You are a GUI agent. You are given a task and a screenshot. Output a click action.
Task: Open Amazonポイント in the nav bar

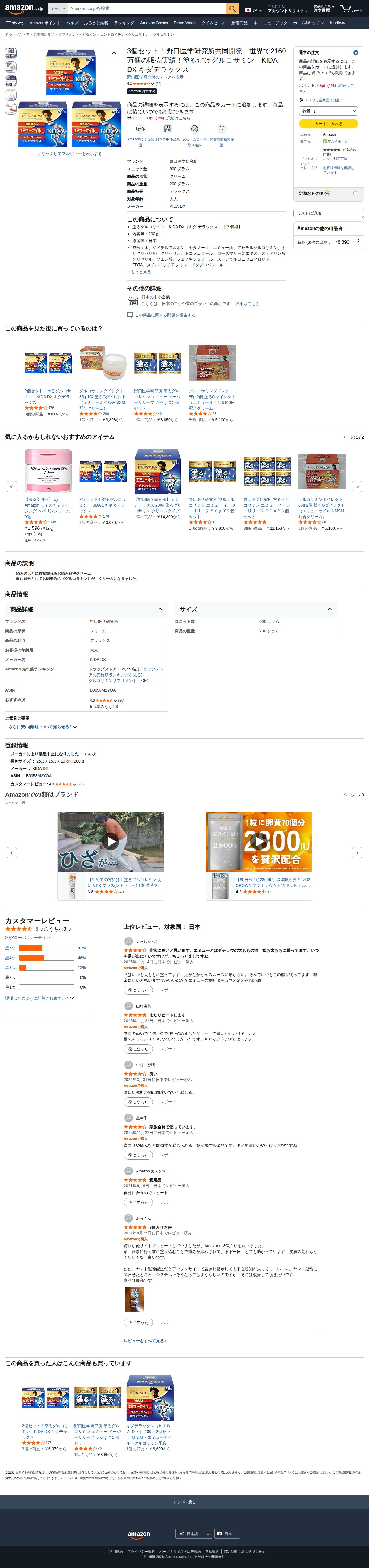45,23
